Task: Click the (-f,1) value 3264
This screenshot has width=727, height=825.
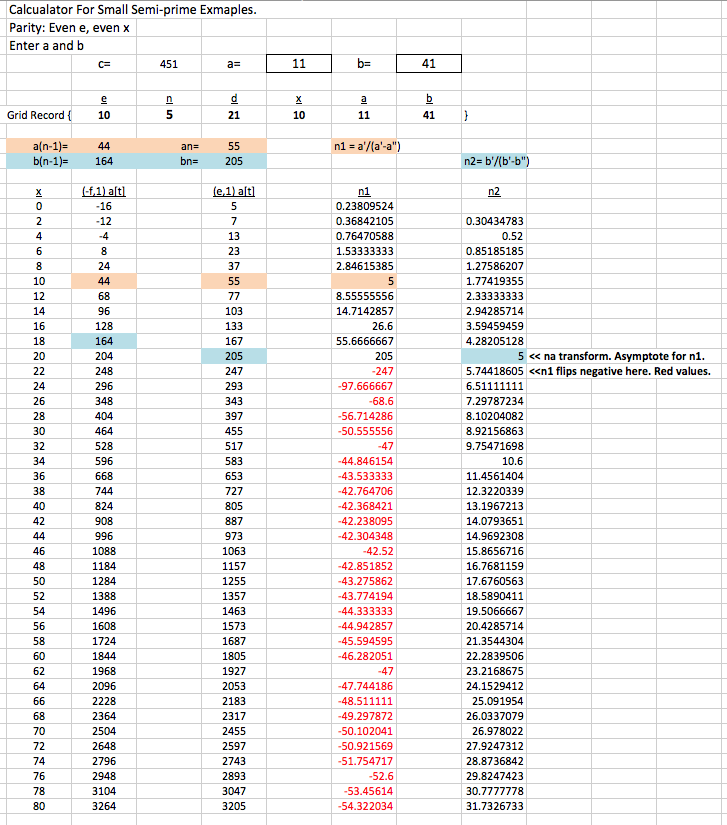Action: (104, 806)
